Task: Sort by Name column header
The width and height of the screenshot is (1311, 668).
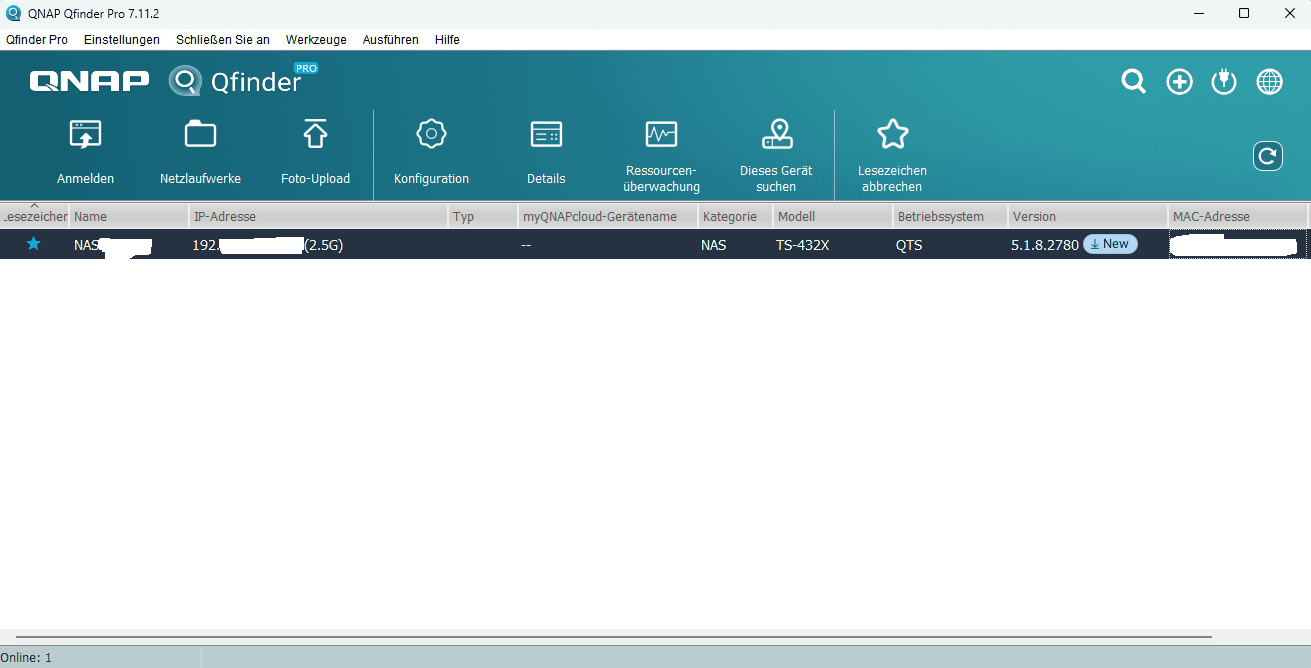Action: [x=129, y=216]
